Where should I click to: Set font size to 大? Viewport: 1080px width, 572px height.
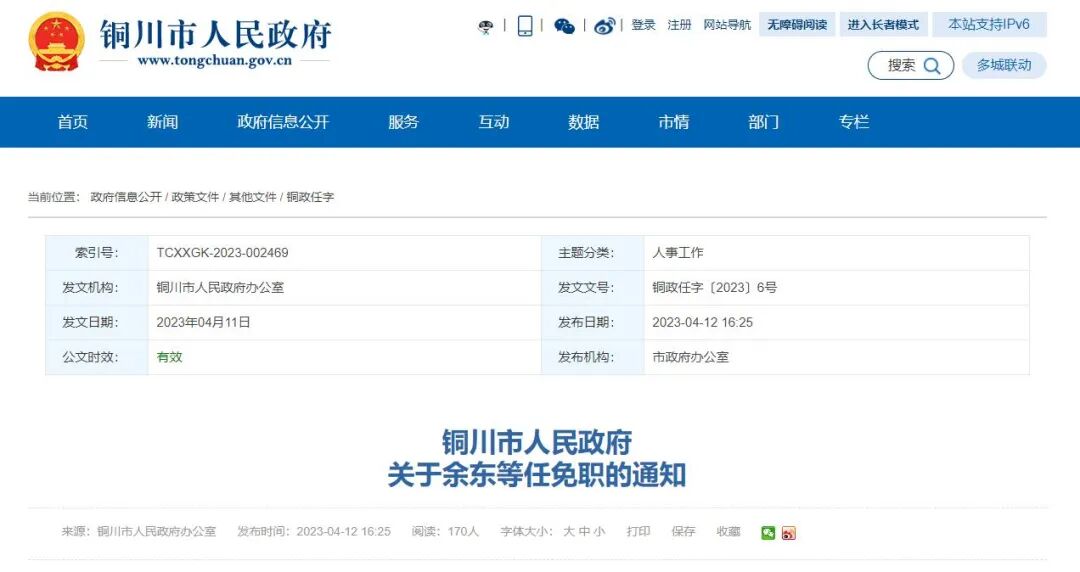[569, 532]
